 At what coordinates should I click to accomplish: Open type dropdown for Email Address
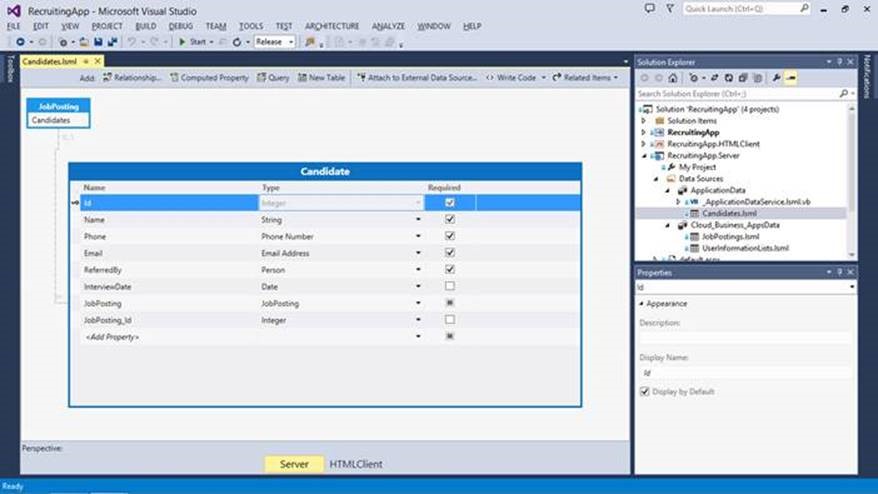[x=418, y=253]
